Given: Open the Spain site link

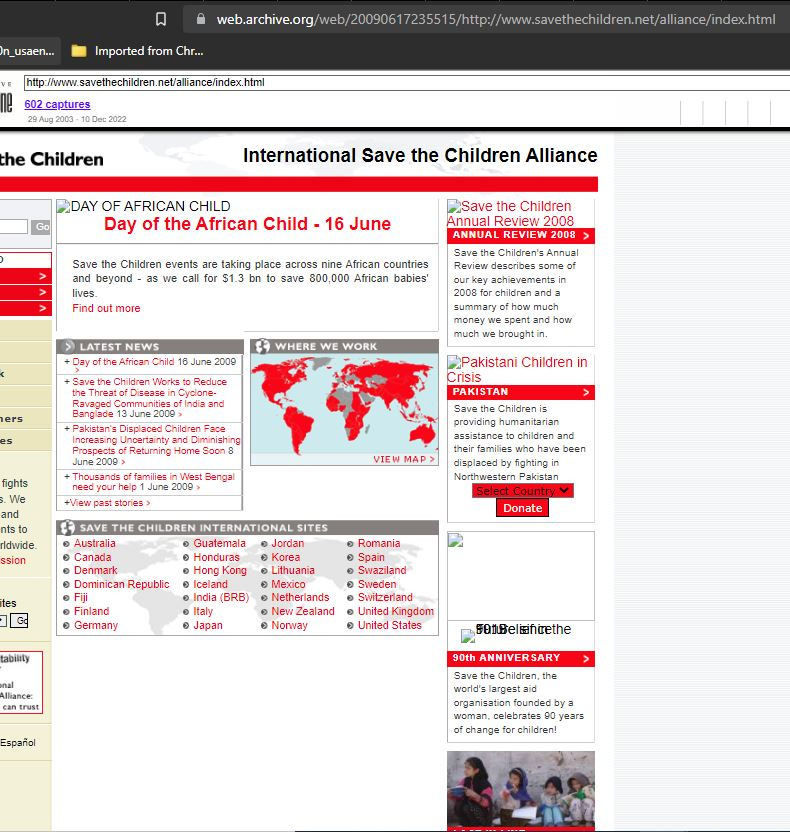Looking at the screenshot, I should coord(371,557).
